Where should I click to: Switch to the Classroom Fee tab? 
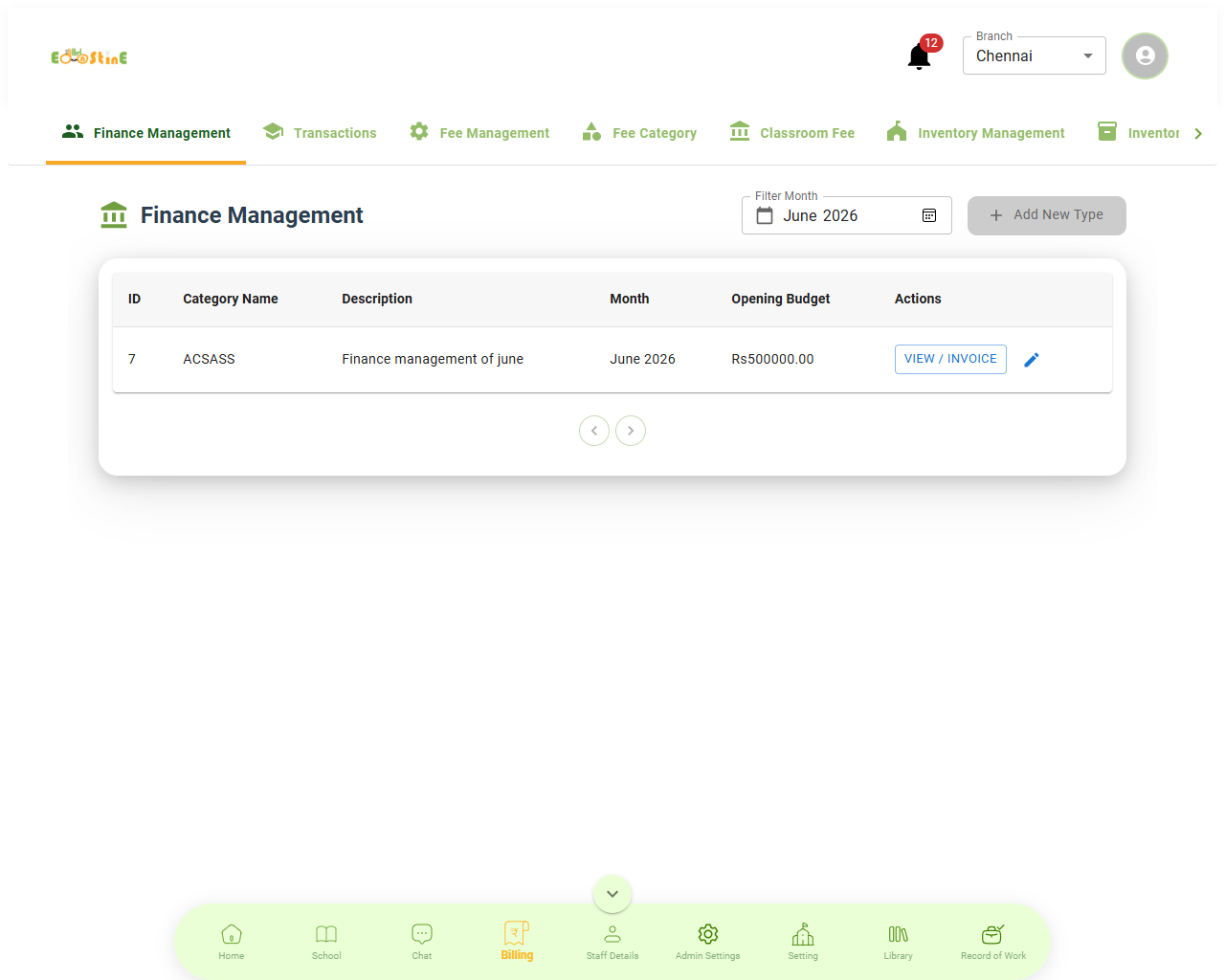tap(792, 133)
